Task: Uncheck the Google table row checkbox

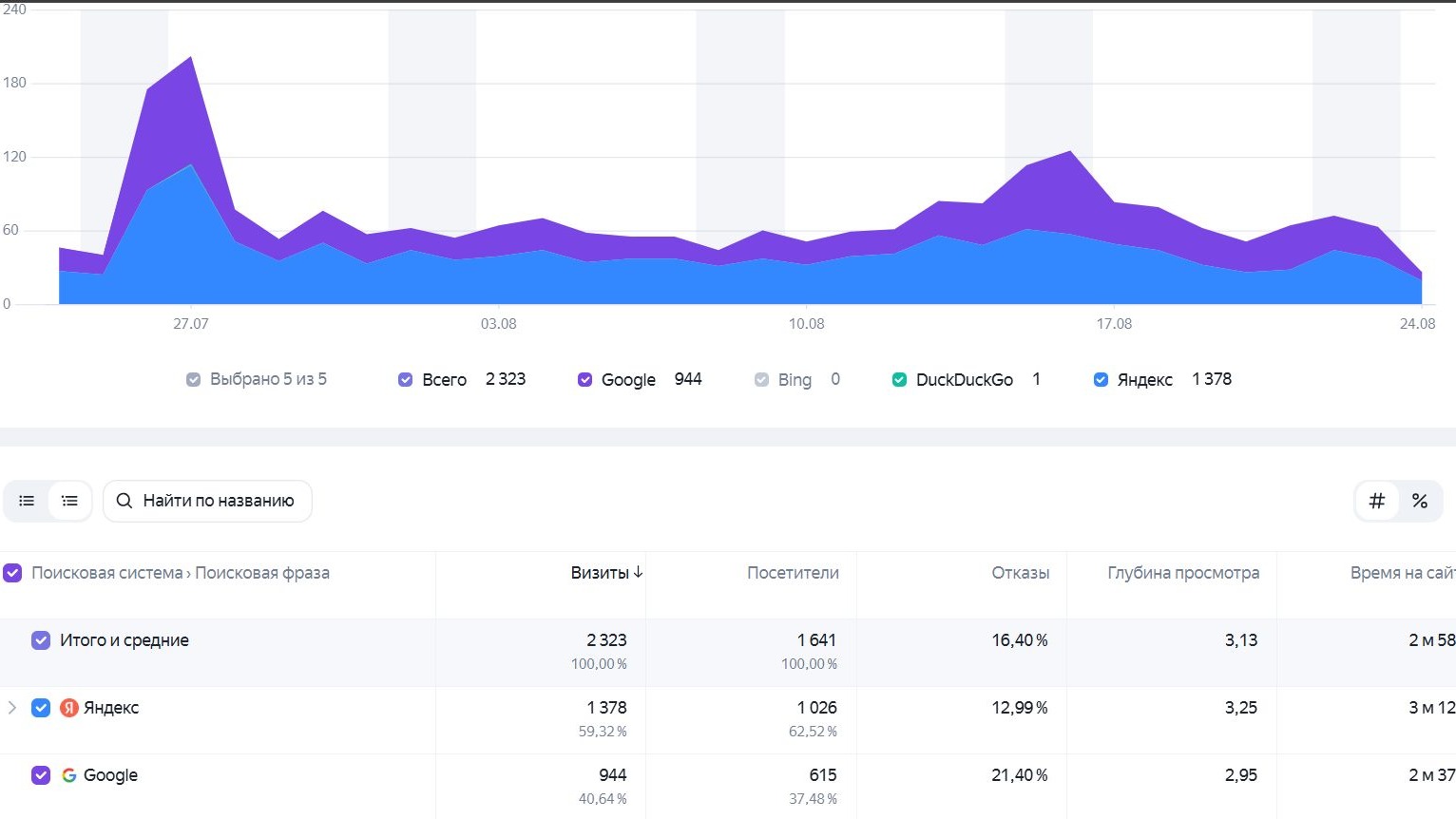Action: coord(41,775)
